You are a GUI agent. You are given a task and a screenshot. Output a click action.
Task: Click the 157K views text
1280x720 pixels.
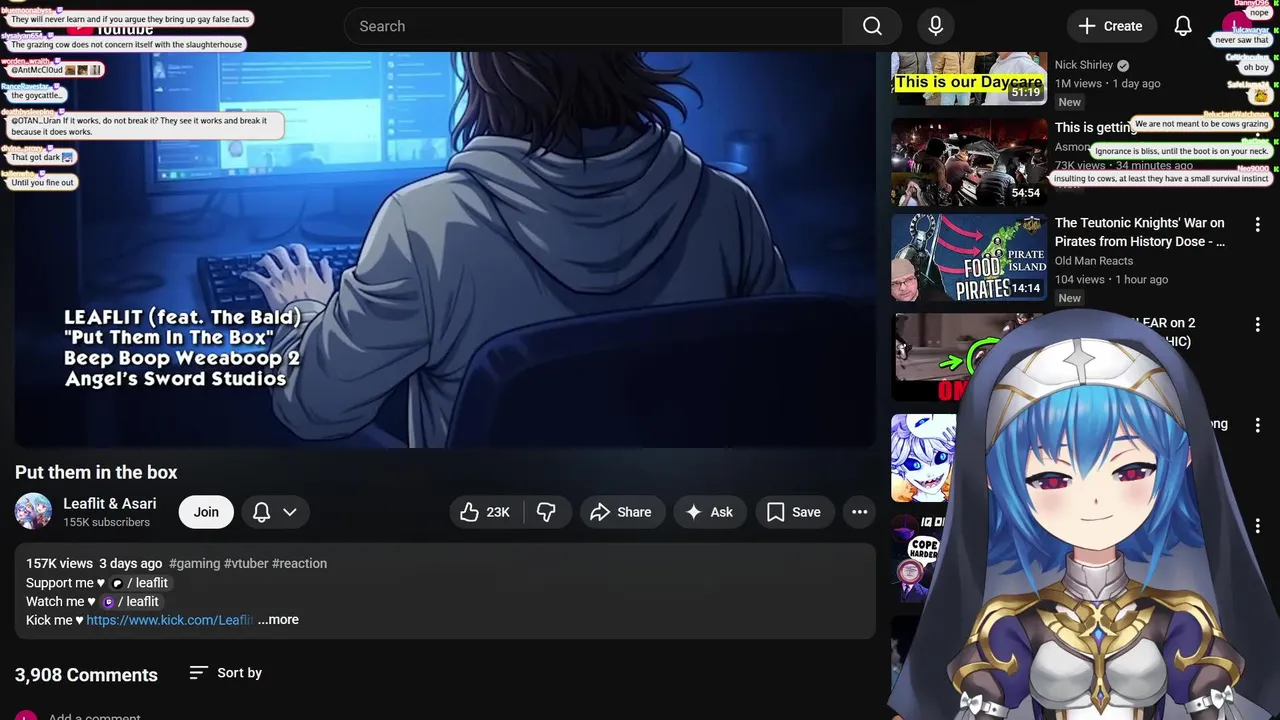pyautogui.click(x=59, y=563)
